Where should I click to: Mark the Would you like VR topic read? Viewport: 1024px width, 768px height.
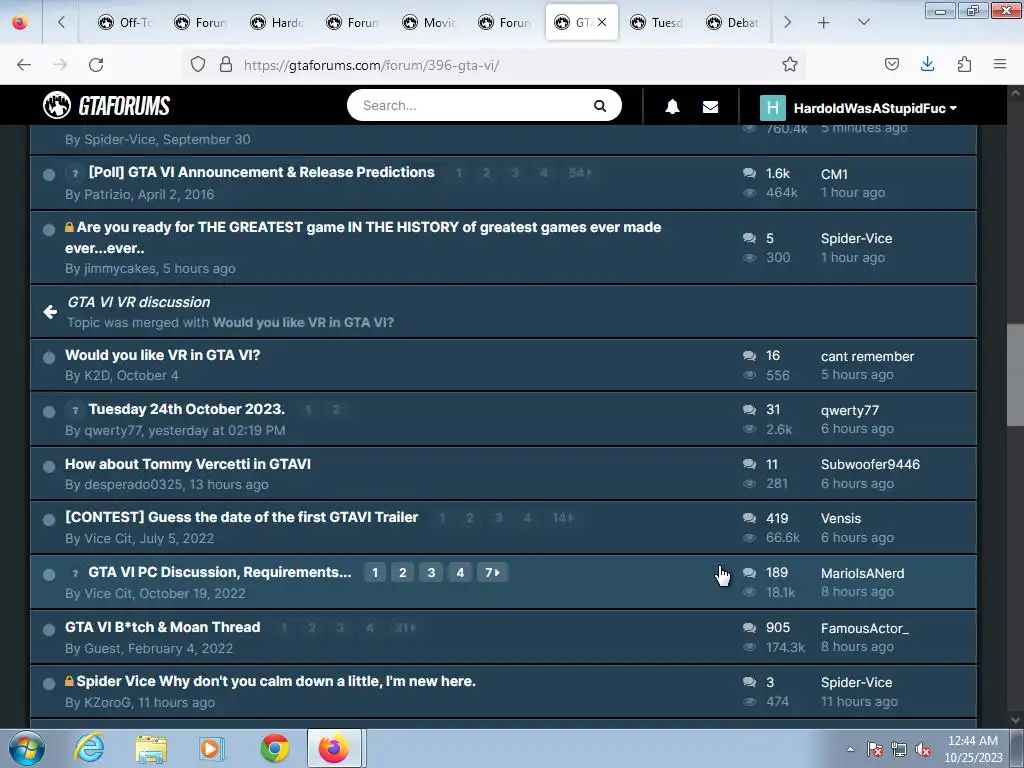pyautogui.click(x=49, y=357)
